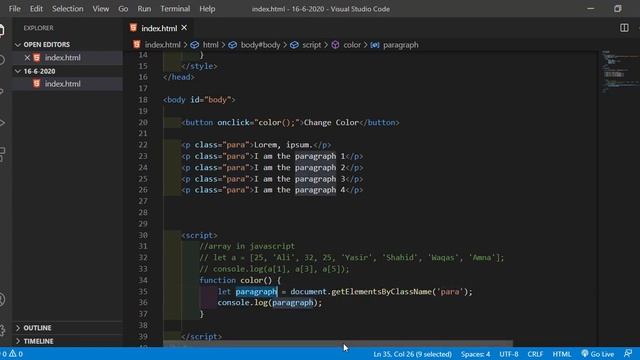Click the warning triangle in status bar
The image size is (640, 360).
pyautogui.click(x=13, y=353)
